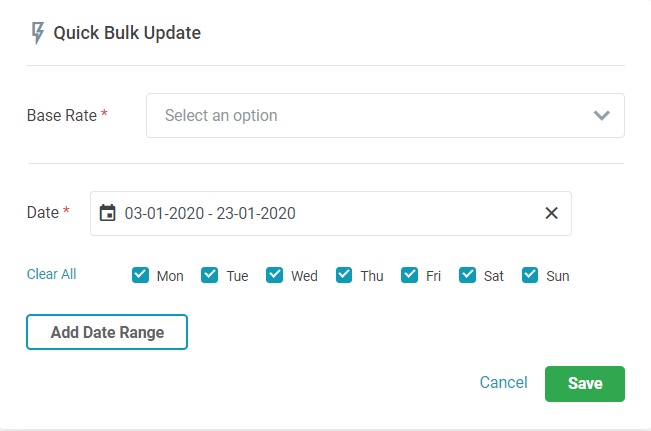Uncheck the Sun checkbox

tap(530, 275)
